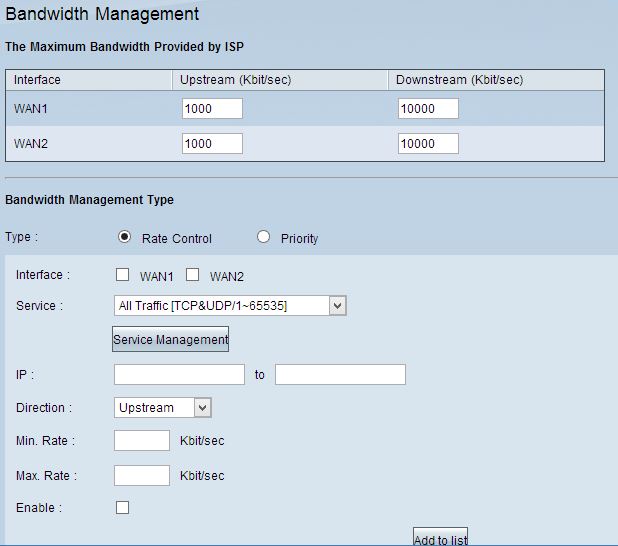Screen dimensions: 618x546
Task: Click the Service Management button
Action: 170,339
